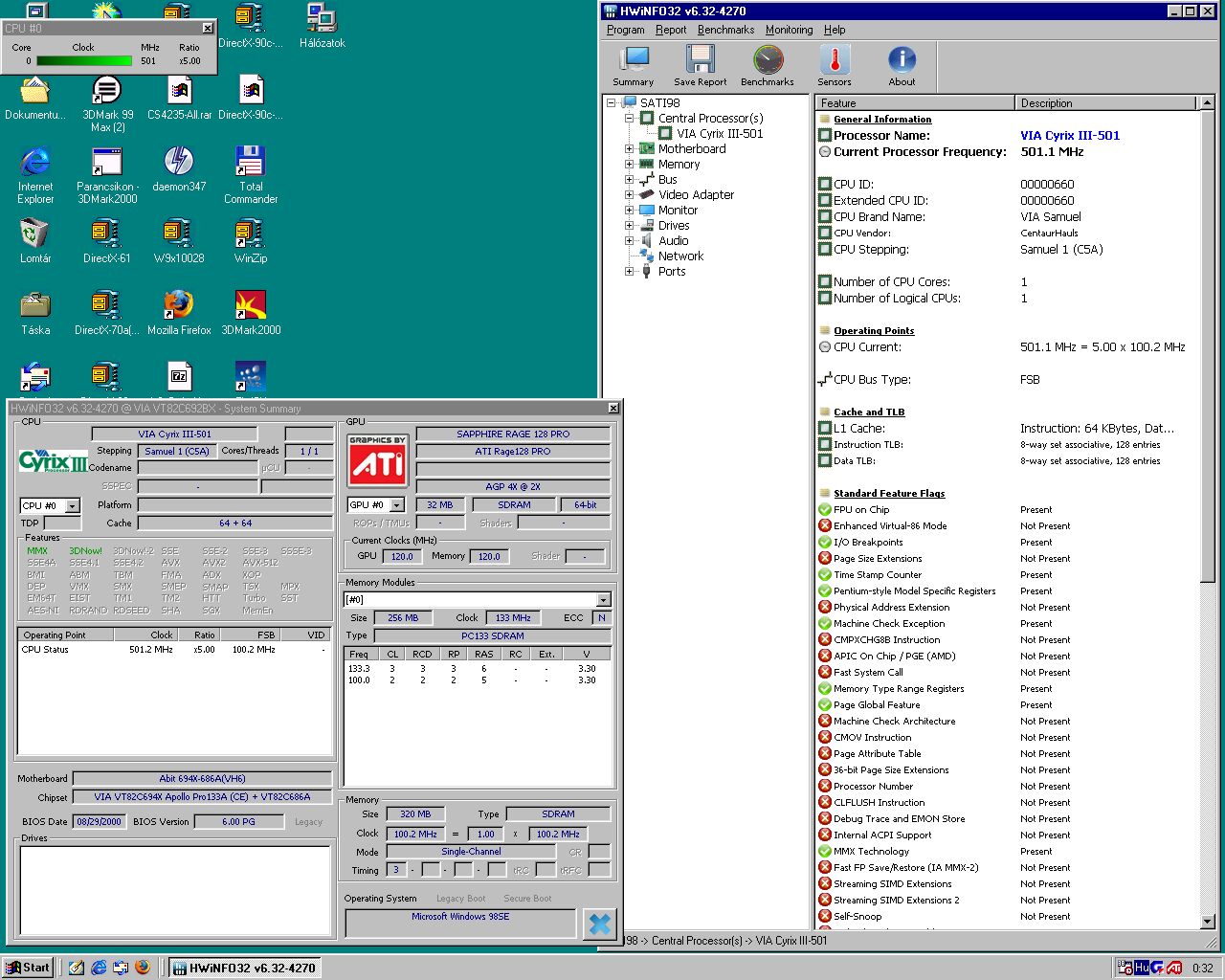This screenshot has height=980, width=1225.
Task: Expand the Memory tree node
Action: tap(630, 165)
